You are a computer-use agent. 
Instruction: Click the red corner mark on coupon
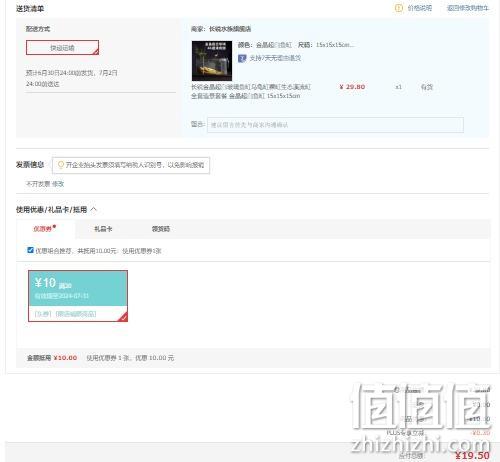123,317
